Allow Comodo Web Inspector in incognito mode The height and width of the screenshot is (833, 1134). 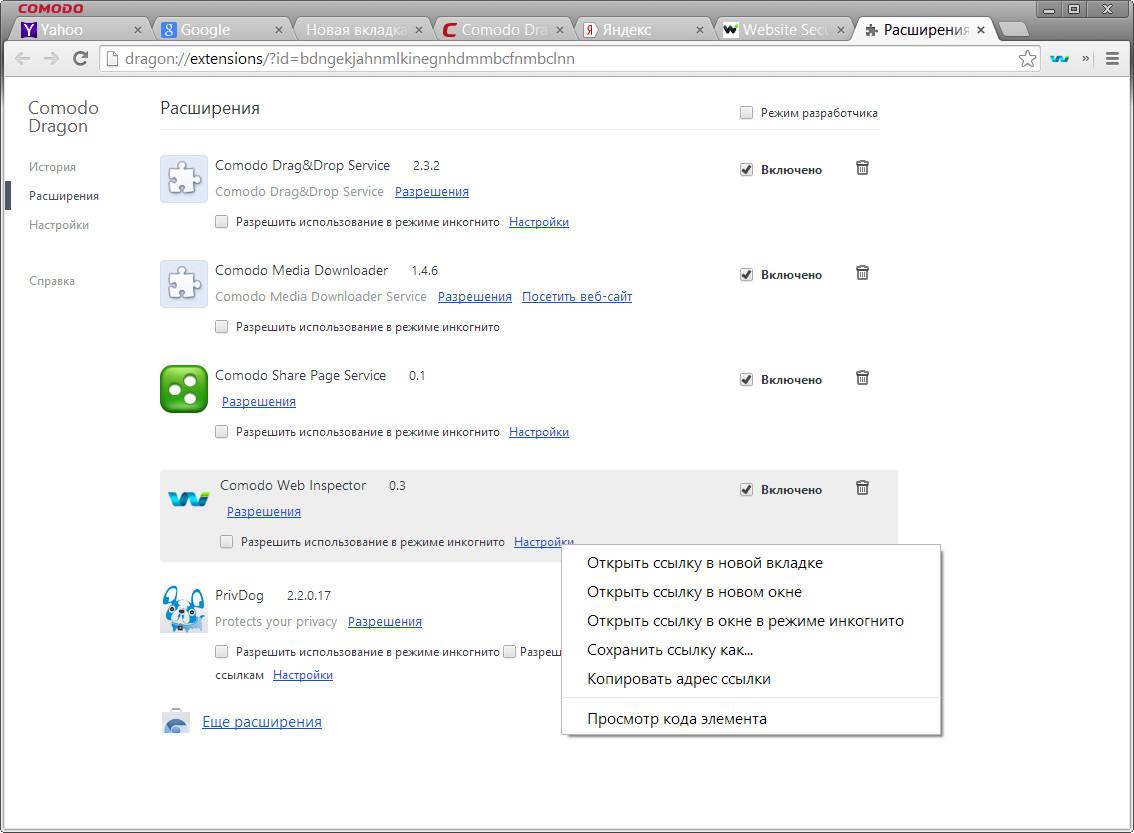(x=226, y=541)
